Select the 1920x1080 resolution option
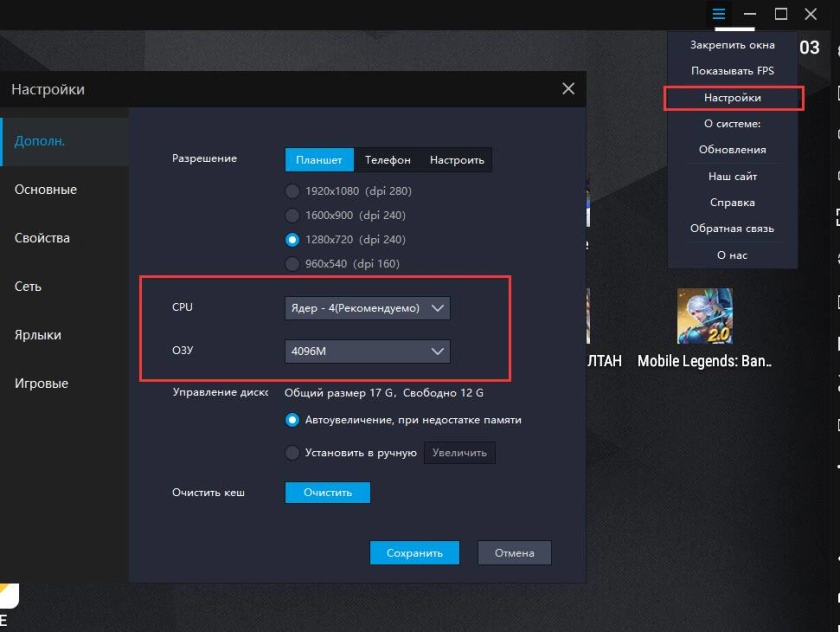The width and height of the screenshot is (840, 632). click(292, 191)
